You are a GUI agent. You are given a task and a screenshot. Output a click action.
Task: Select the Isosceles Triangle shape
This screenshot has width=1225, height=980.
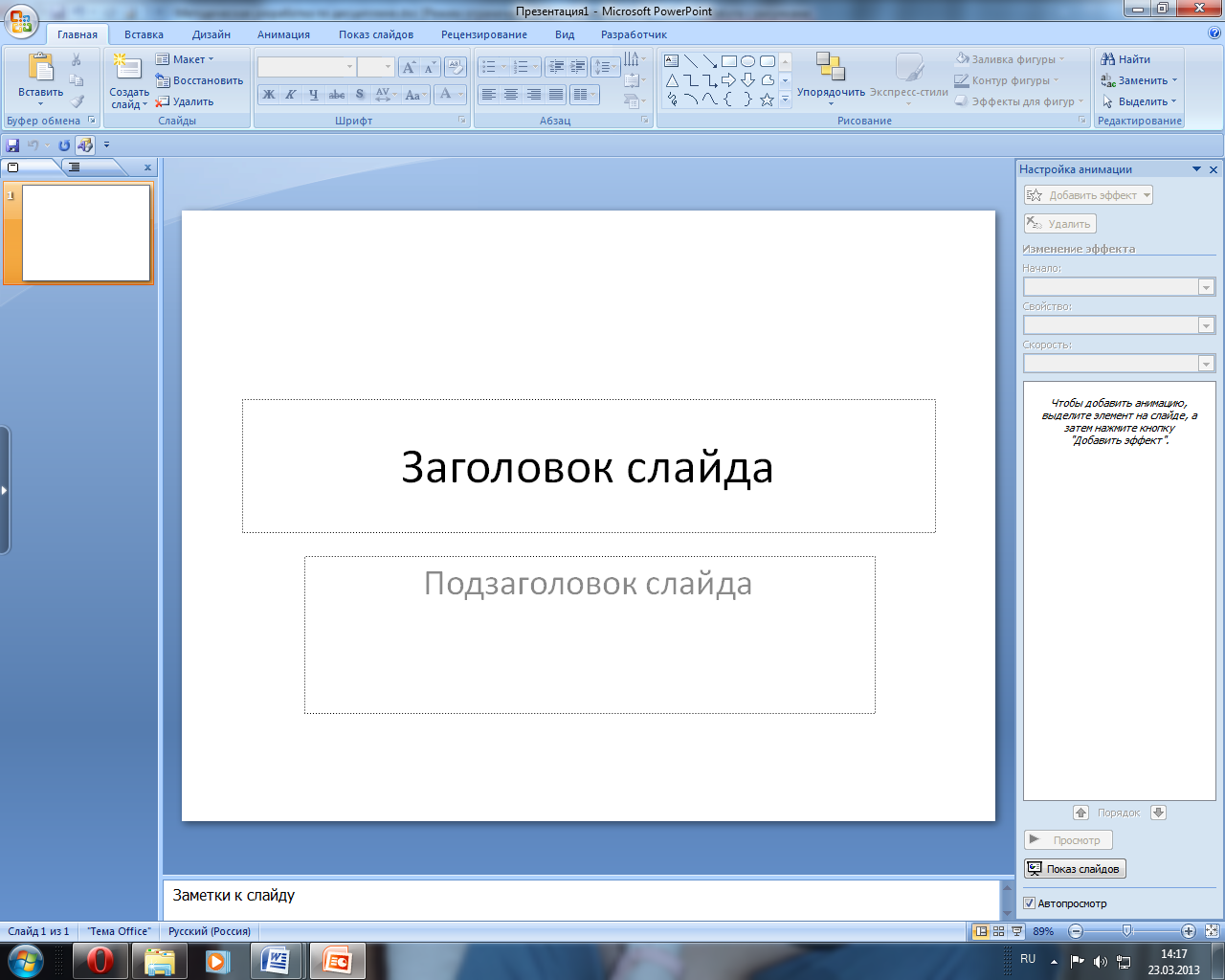point(672,80)
